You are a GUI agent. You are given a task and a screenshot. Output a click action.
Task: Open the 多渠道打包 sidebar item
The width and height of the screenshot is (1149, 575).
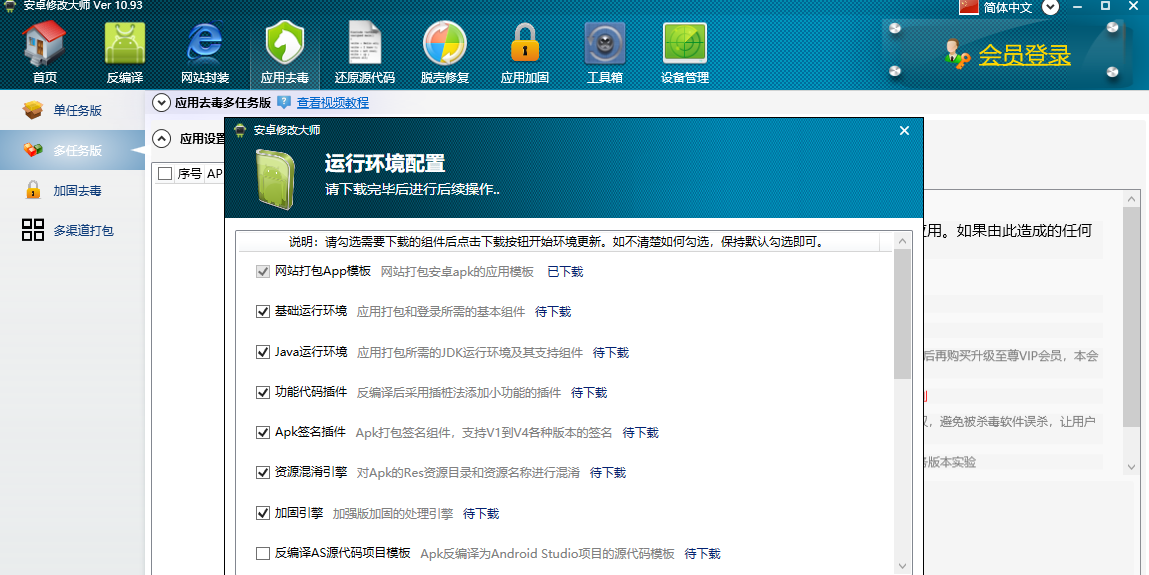[82, 230]
